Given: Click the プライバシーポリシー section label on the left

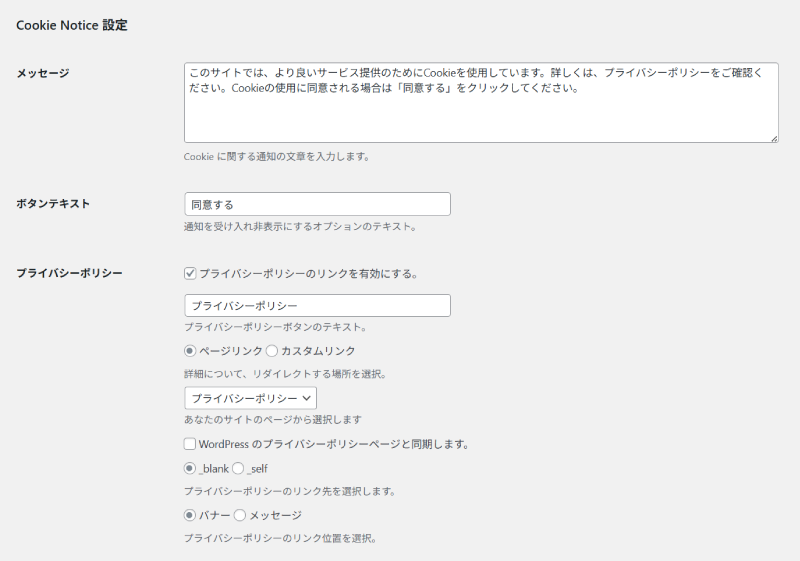Looking at the screenshot, I should [69, 273].
